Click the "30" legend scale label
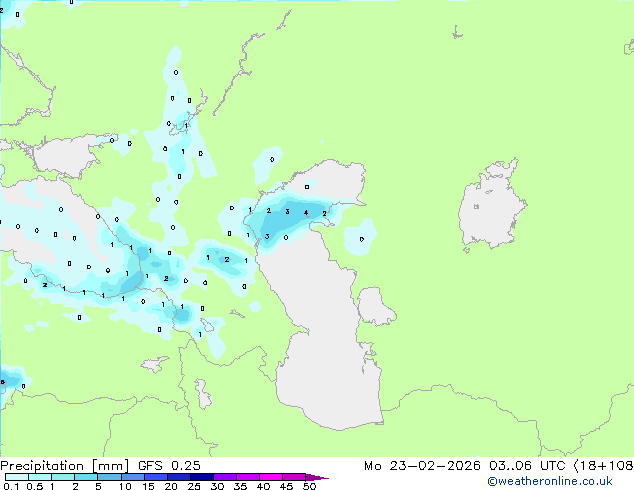Viewport: 634px width, 490px height. pos(217,486)
